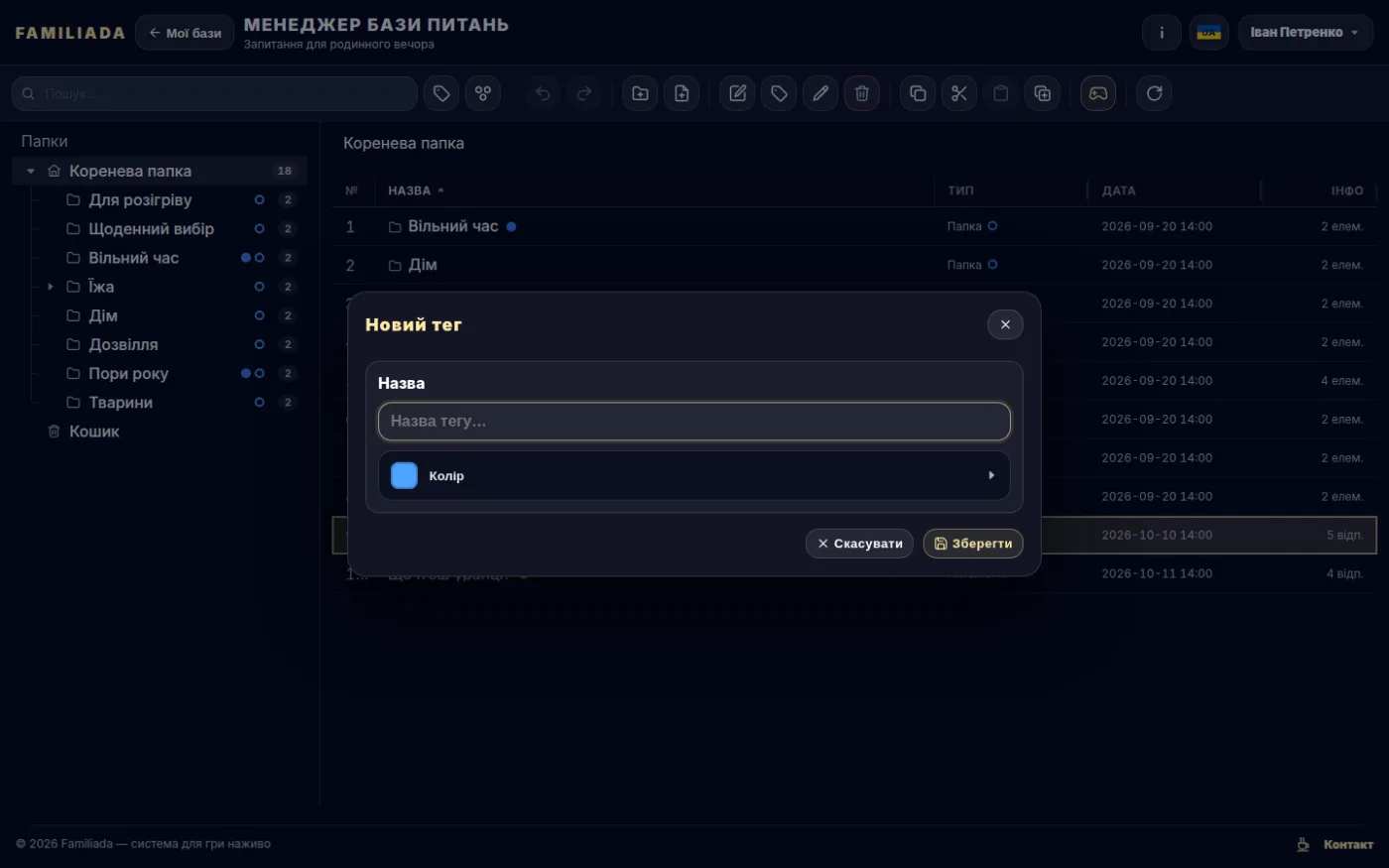1389x868 pixels.
Task: Toggle the tag circle on Дім row
Action: 992,265
